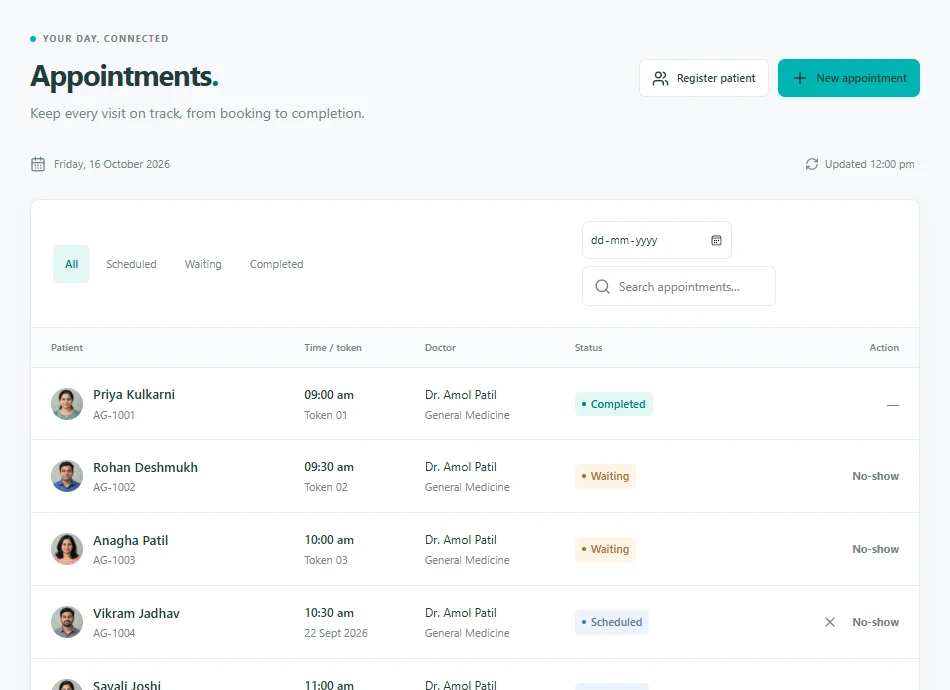Click patient name Rohan Deshmukh
The image size is (950, 690).
pyautogui.click(x=145, y=468)
